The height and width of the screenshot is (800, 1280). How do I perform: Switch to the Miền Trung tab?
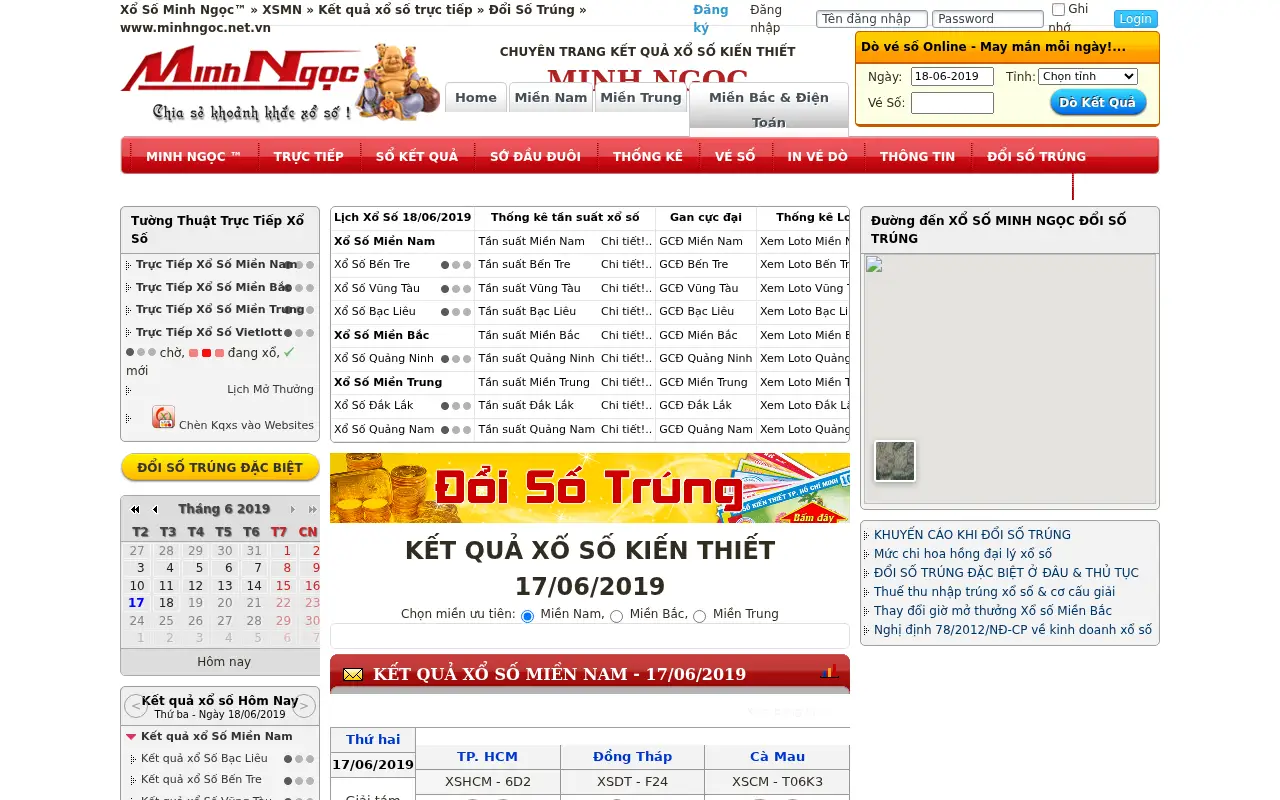click(x=641, y=97)
